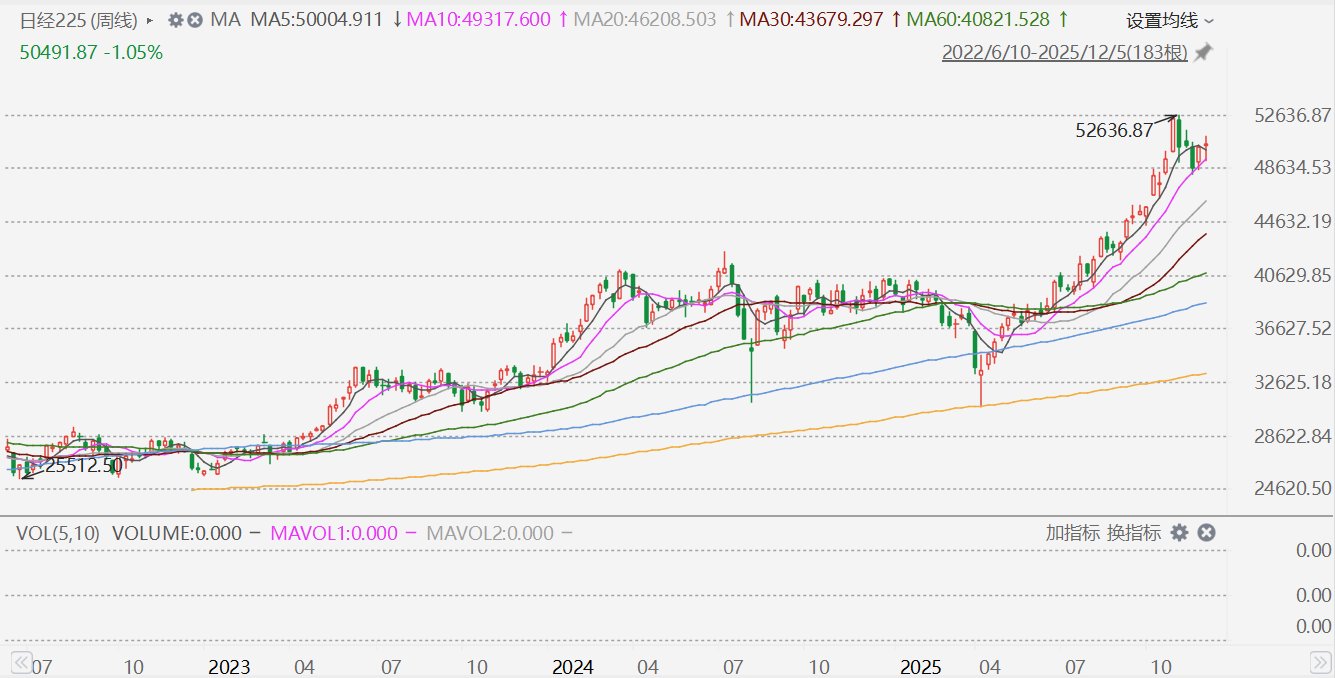
Task: Open VOL indicator settings gear
Action: coord(1180,533)
